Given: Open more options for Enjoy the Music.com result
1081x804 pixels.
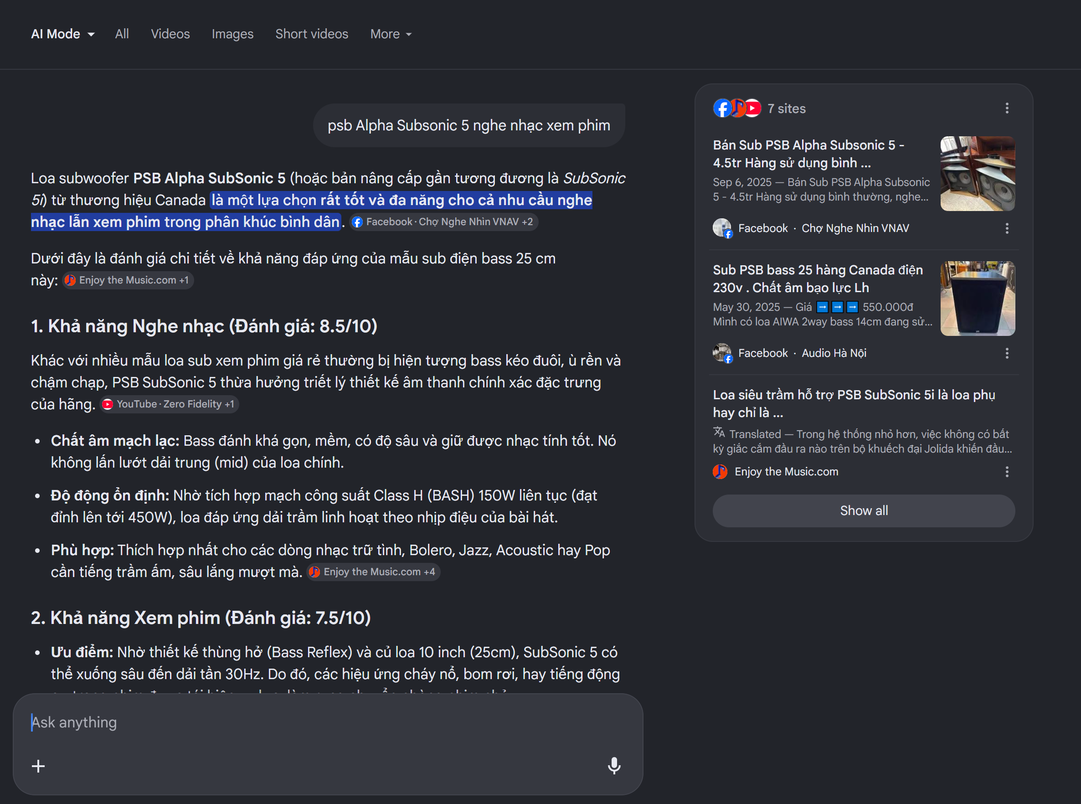Looking at the screenshot, I should click(x=1007, y=472).
